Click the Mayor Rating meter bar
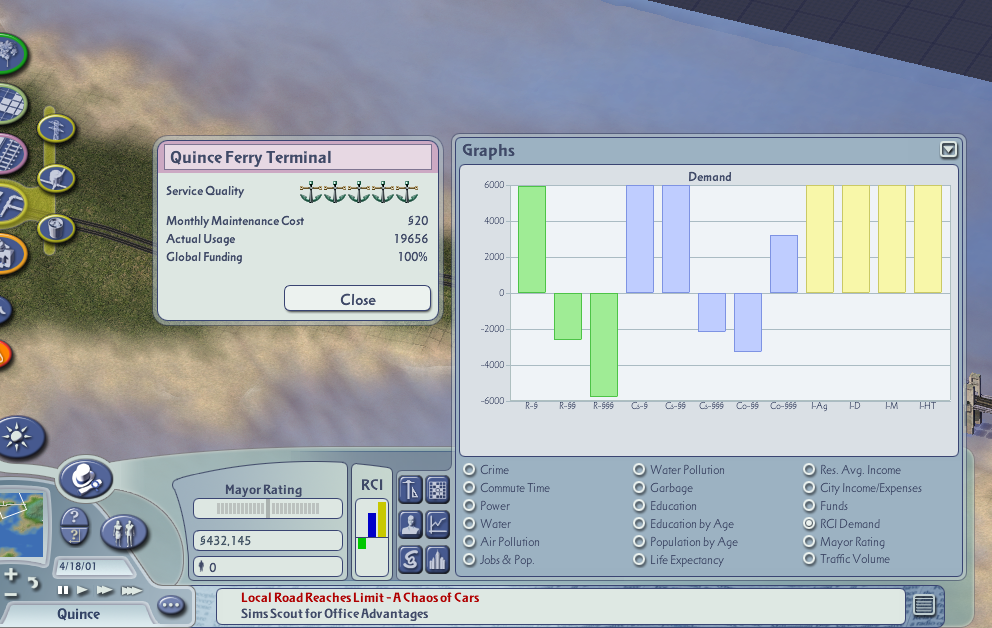Image resolution: width=992 pixels, height=628 pixels. coord(268,508)
